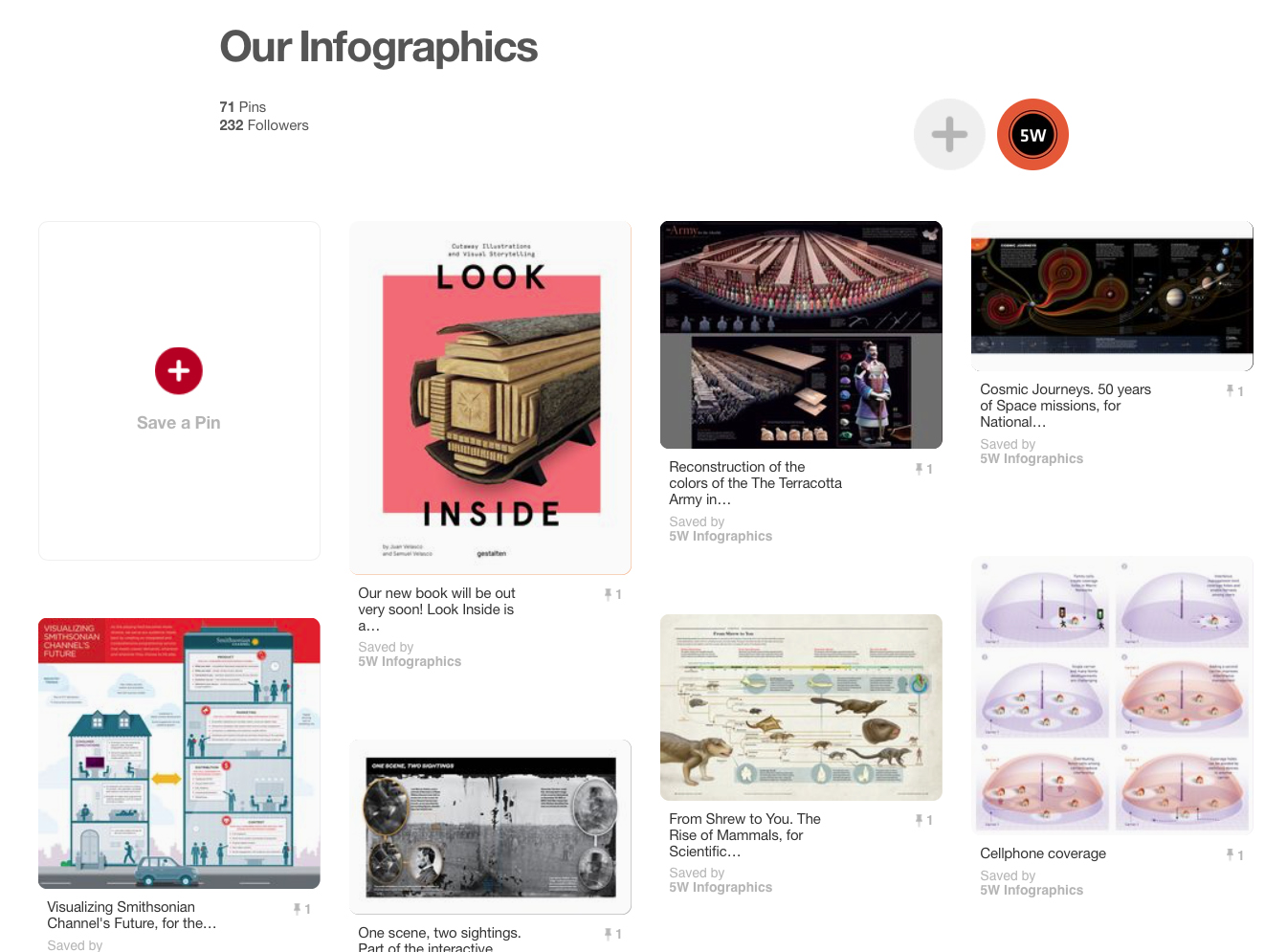Open the 5W profile avatar
The image size is (1287, 952).
point(1032,135)
